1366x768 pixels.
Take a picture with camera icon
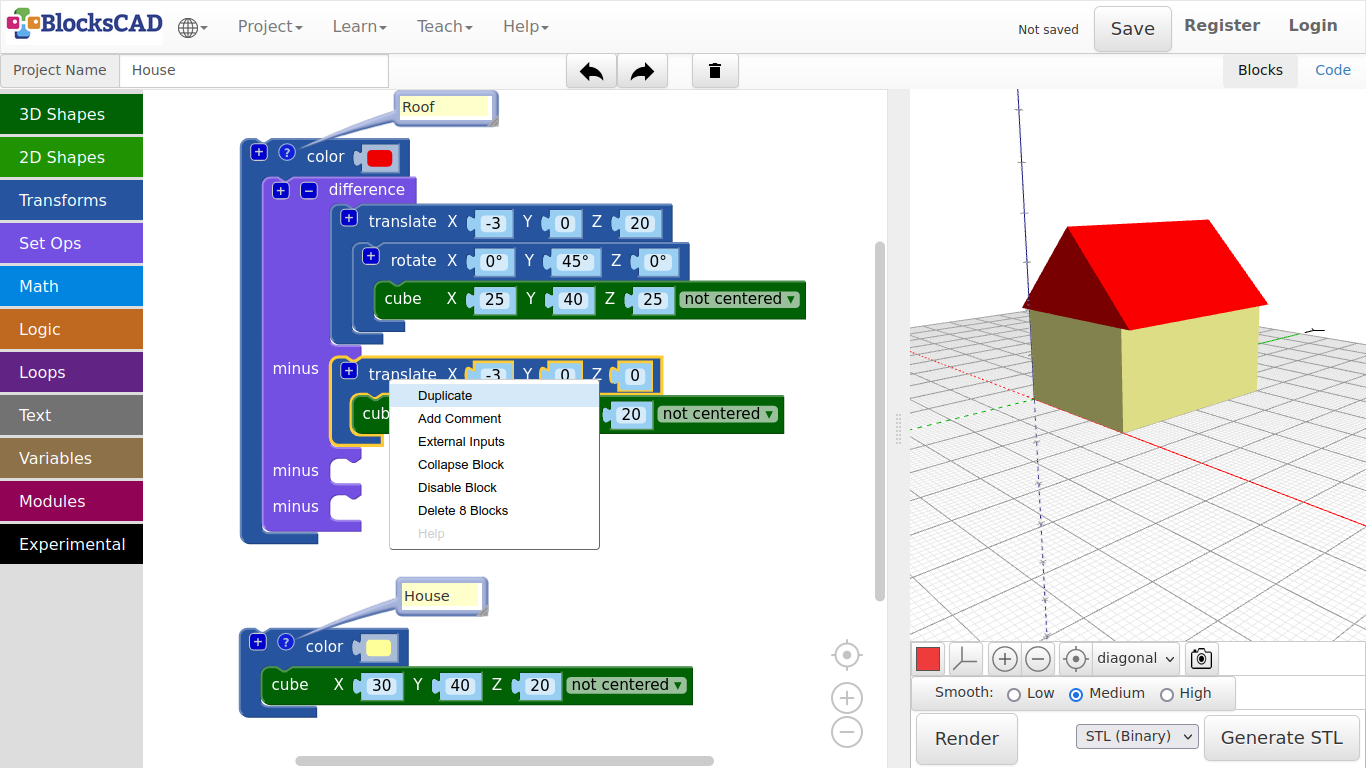[1201, 659]
